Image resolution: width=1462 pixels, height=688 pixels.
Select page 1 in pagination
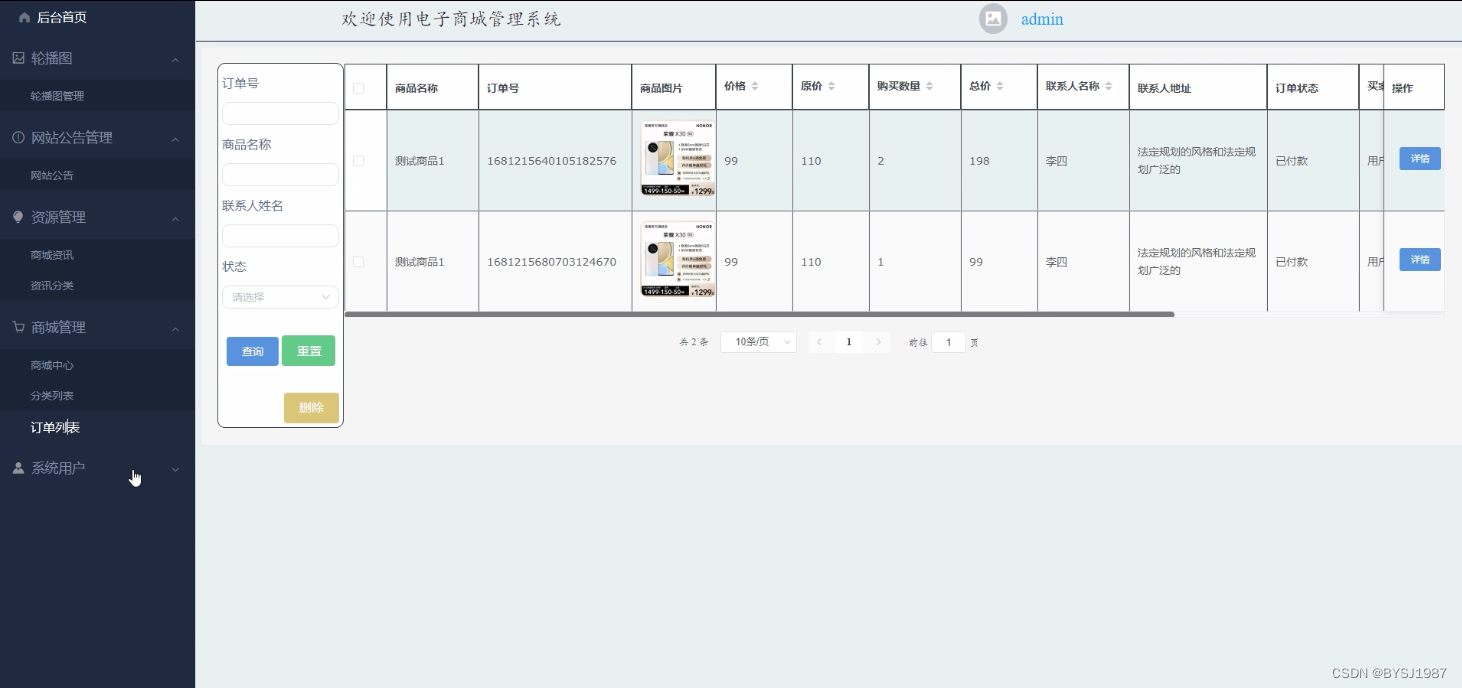tap(849, 342)
